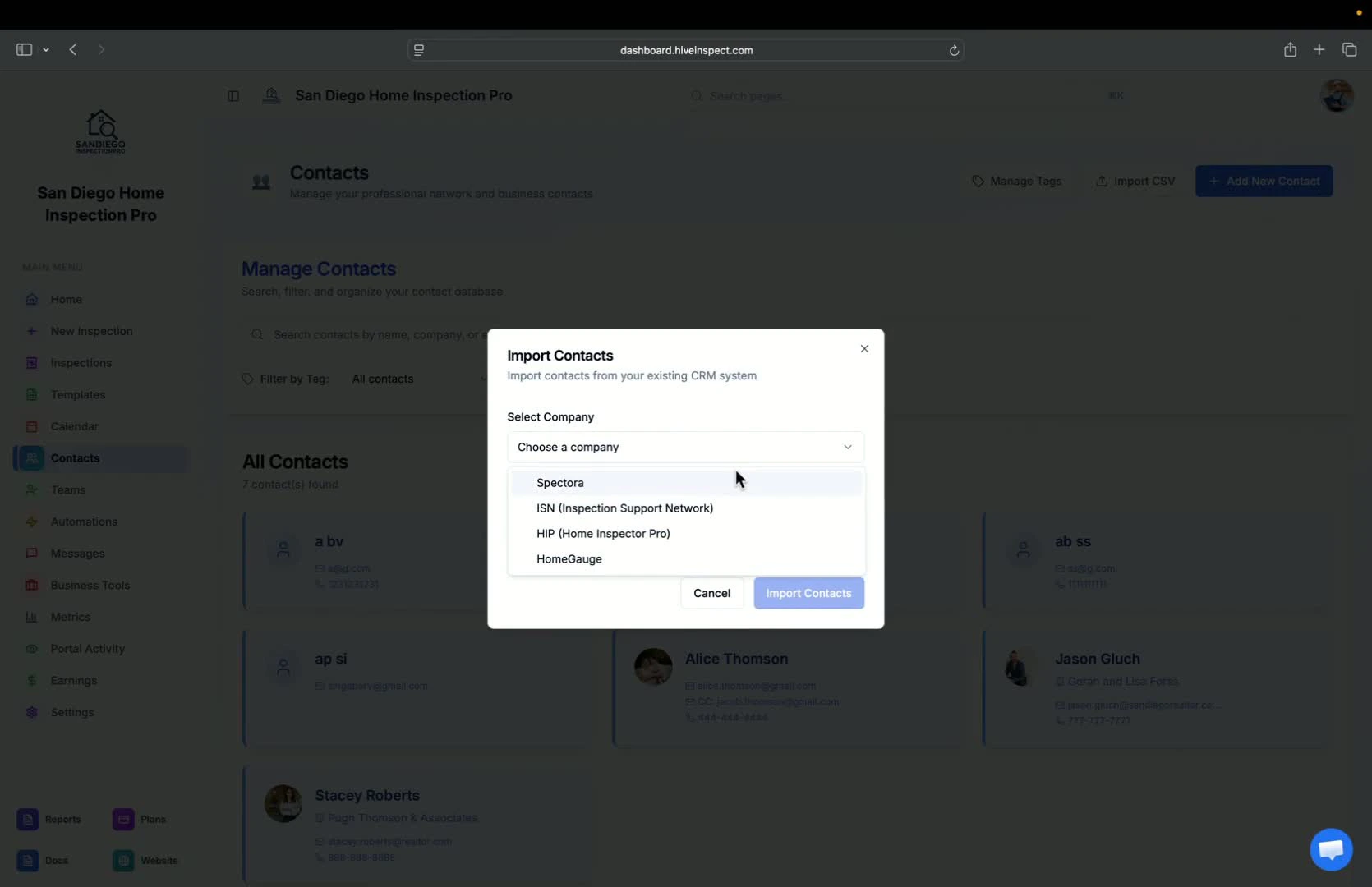Click the Automations lightning icon

(31, 522)
